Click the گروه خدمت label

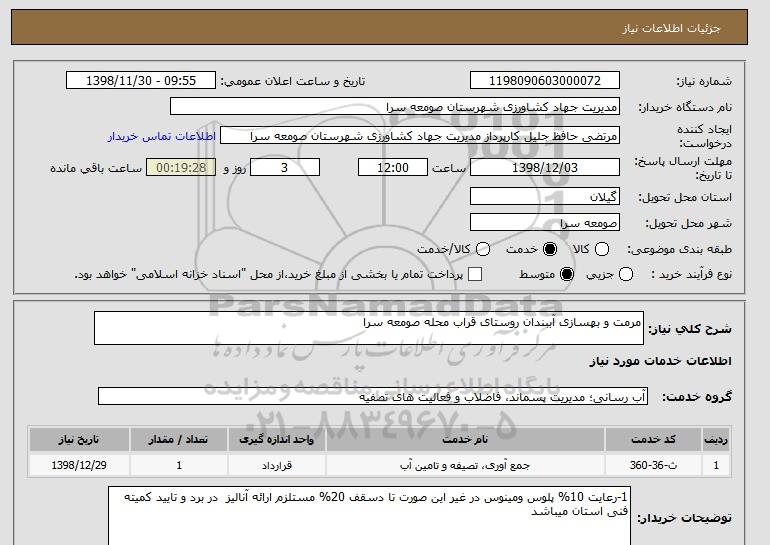[x=697, y=397]
